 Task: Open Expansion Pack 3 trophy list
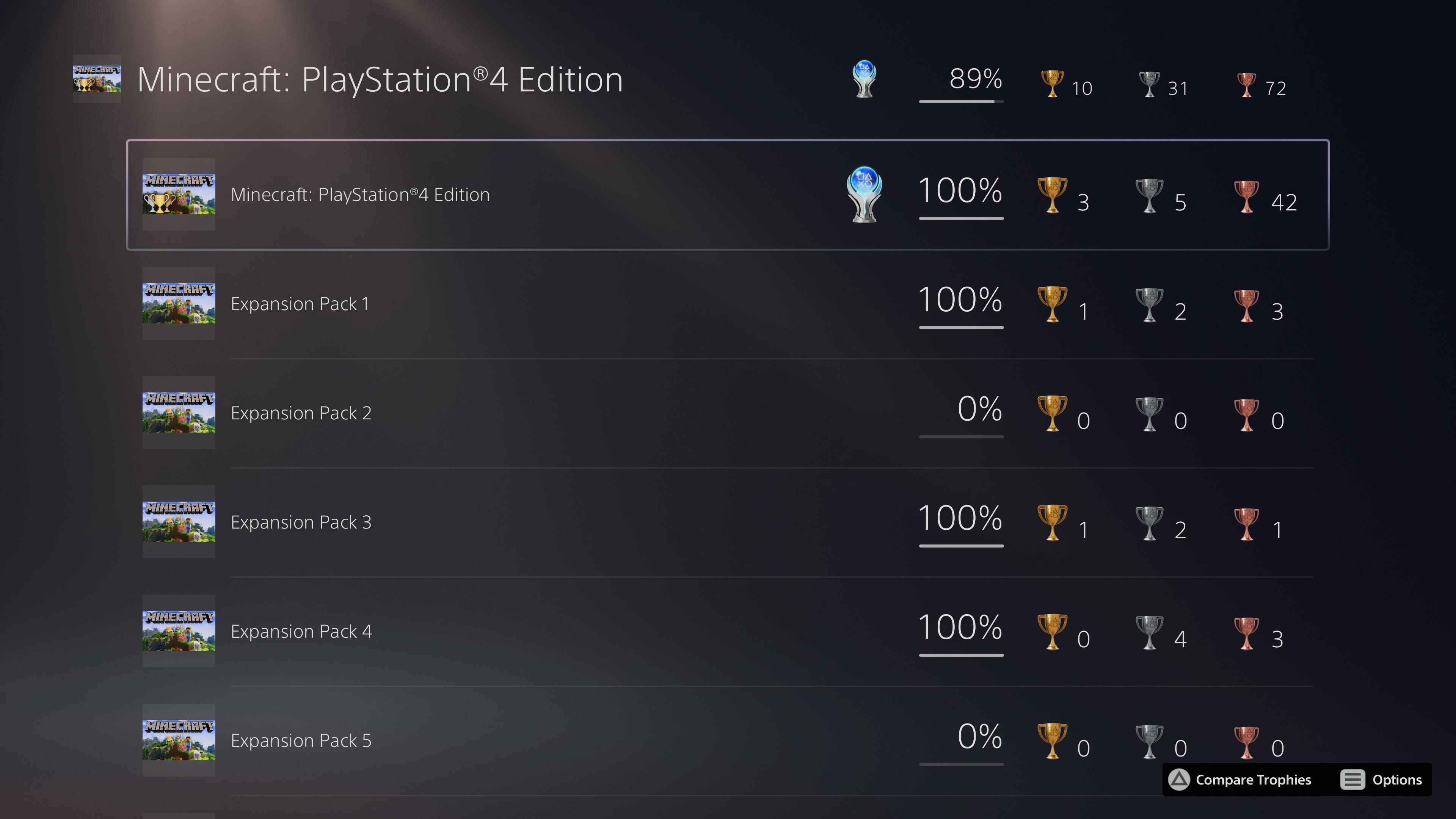[x=301, y=522]
